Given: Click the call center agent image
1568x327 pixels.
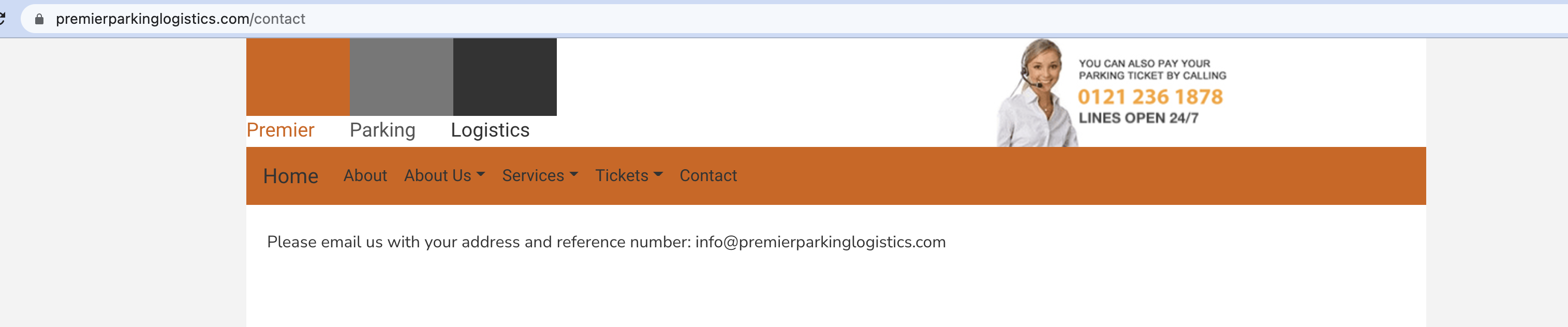Looking at the screenshot, I should 1036,93.
